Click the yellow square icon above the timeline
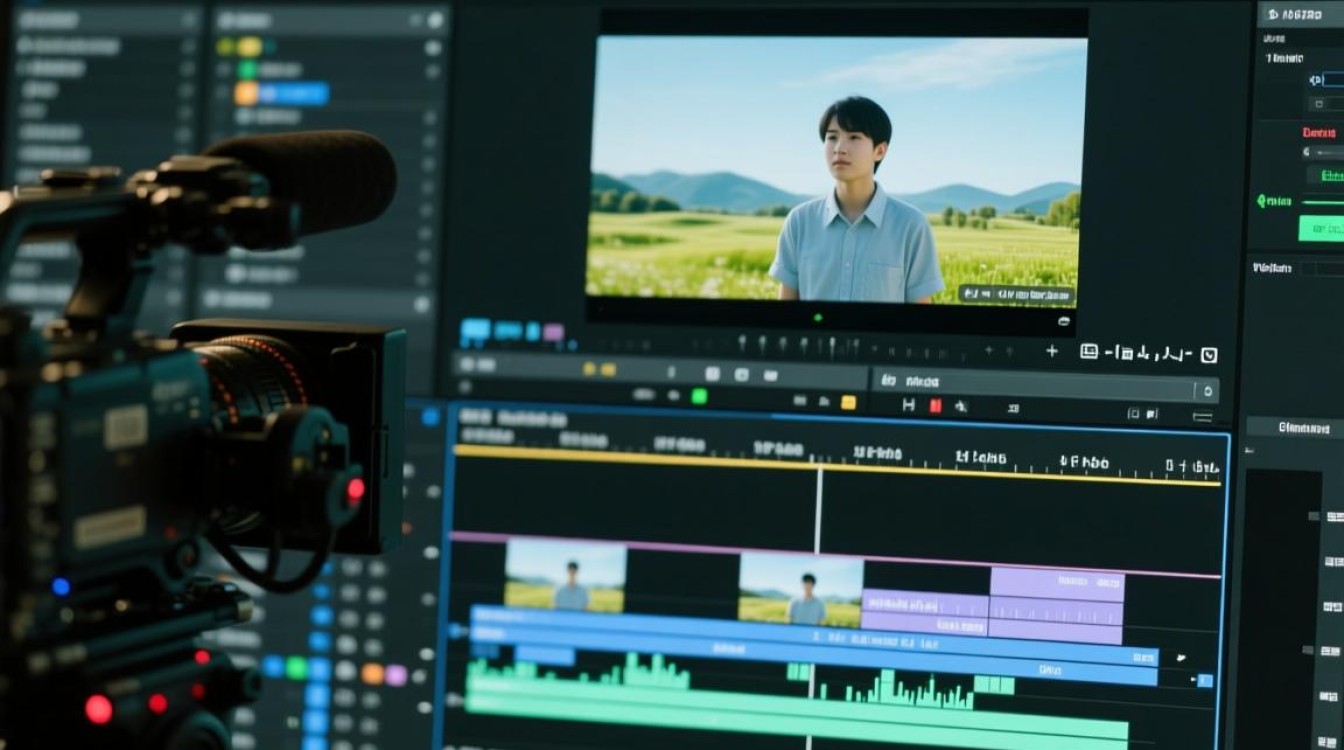 [848, 402]
